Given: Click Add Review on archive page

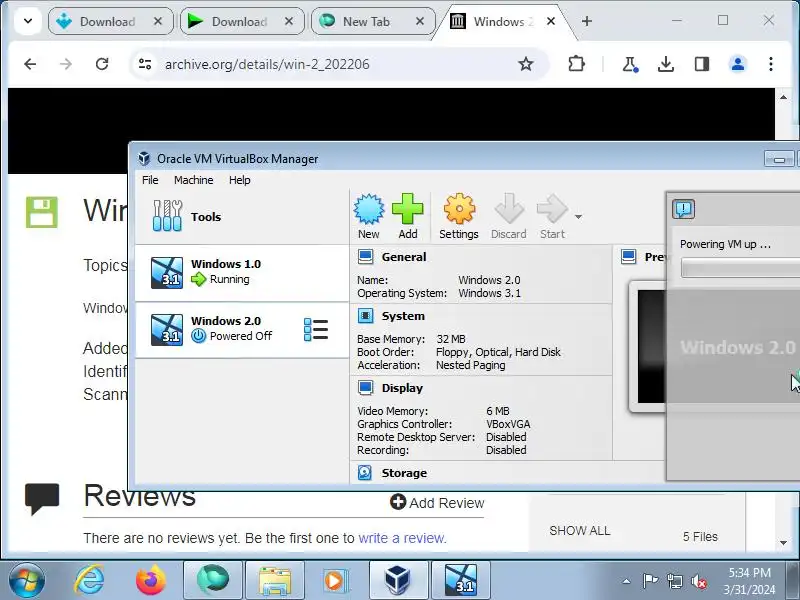Looking at the screenshot, I should (437, 503).
